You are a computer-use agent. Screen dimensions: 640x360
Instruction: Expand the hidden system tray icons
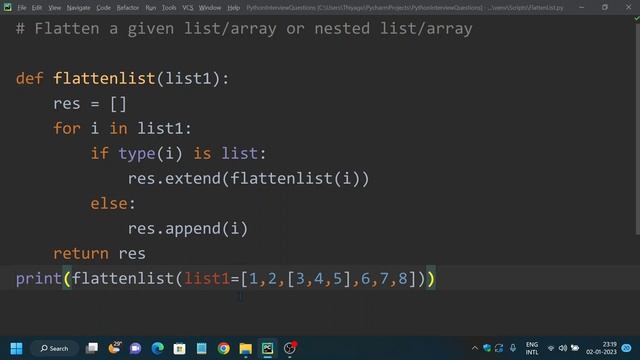(x=474, y=348)
